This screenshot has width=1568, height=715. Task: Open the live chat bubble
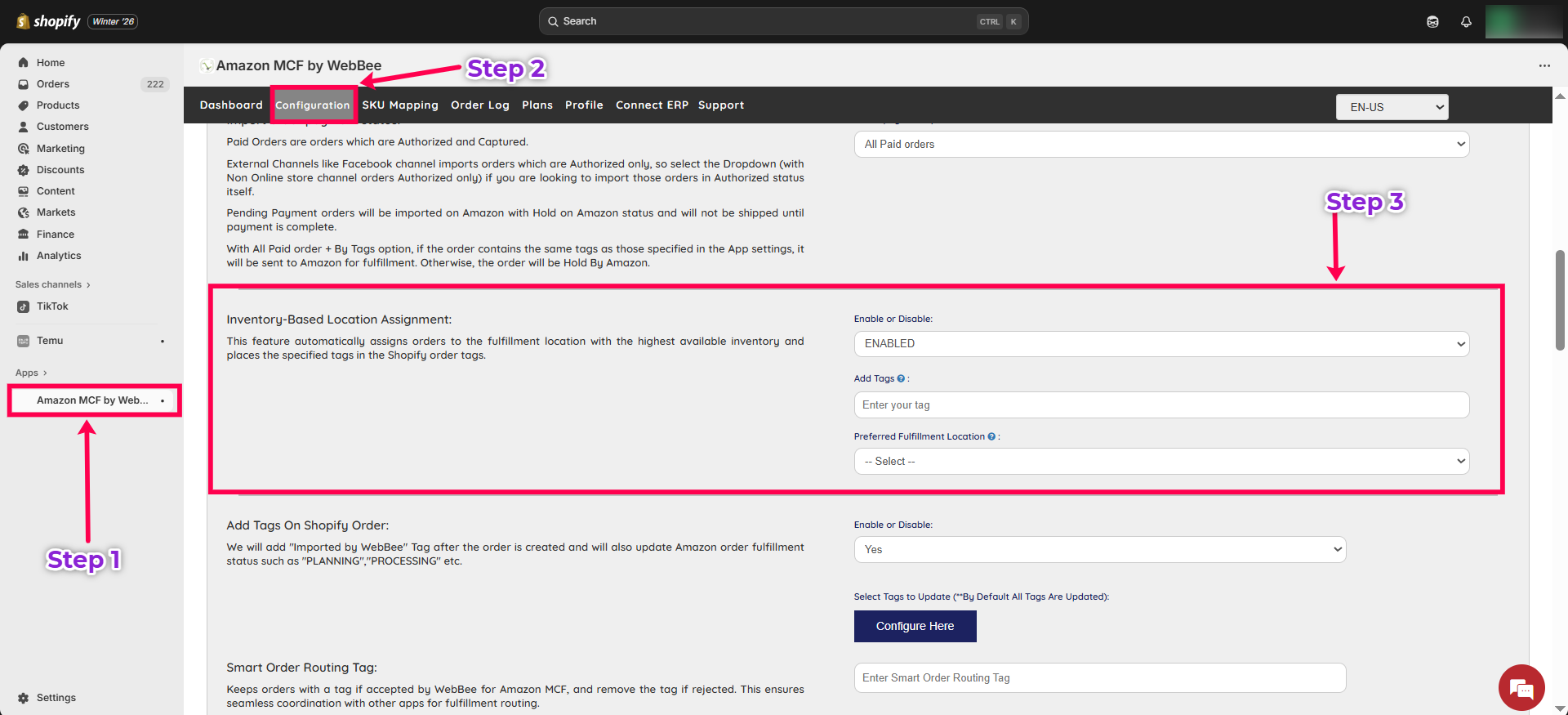(x=1521, y=688)
